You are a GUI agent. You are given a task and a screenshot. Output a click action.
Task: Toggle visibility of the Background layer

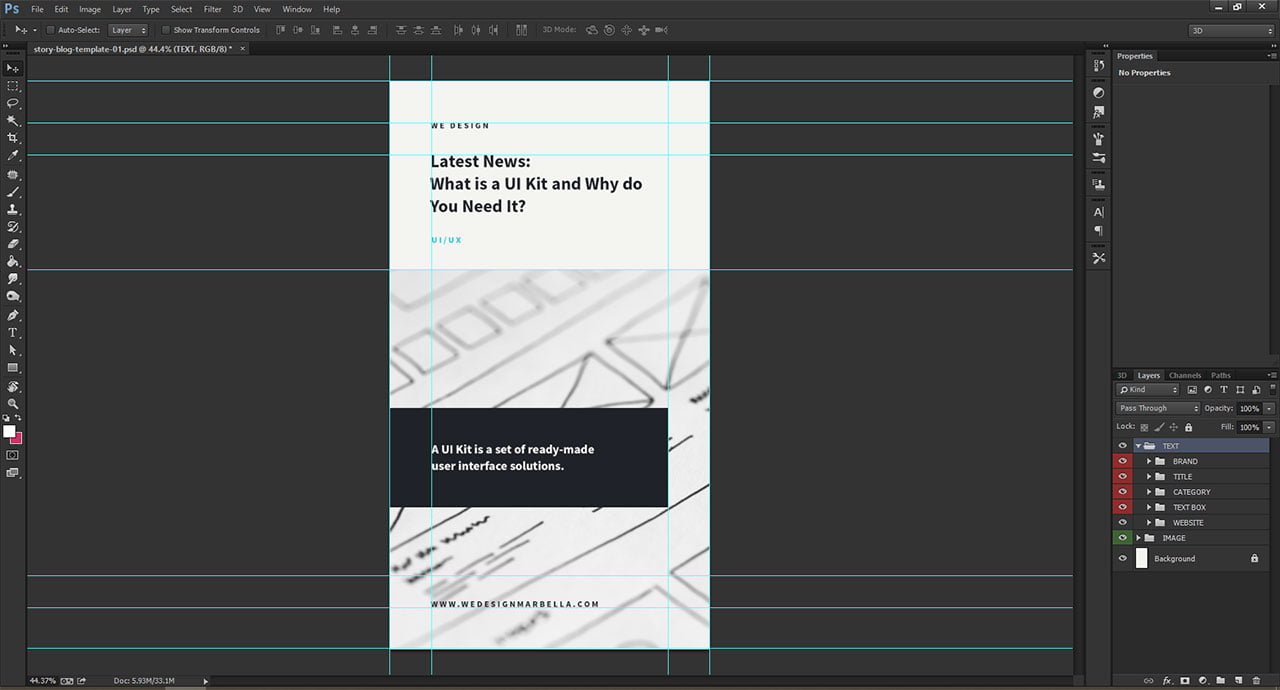pos(1123,557)
